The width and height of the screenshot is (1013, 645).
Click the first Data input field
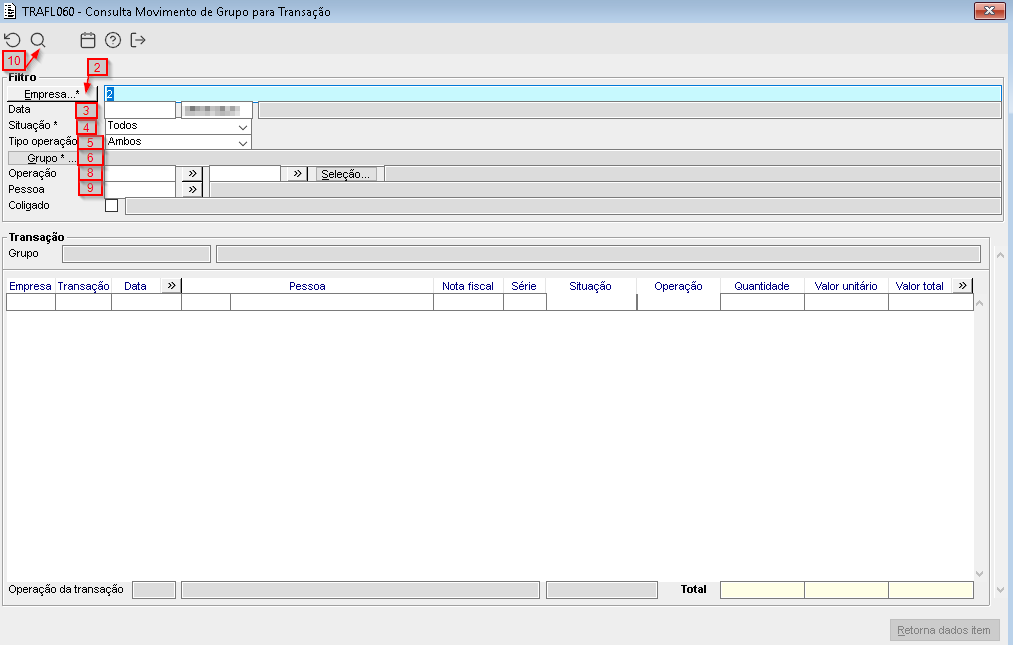[x=140, y=110]
